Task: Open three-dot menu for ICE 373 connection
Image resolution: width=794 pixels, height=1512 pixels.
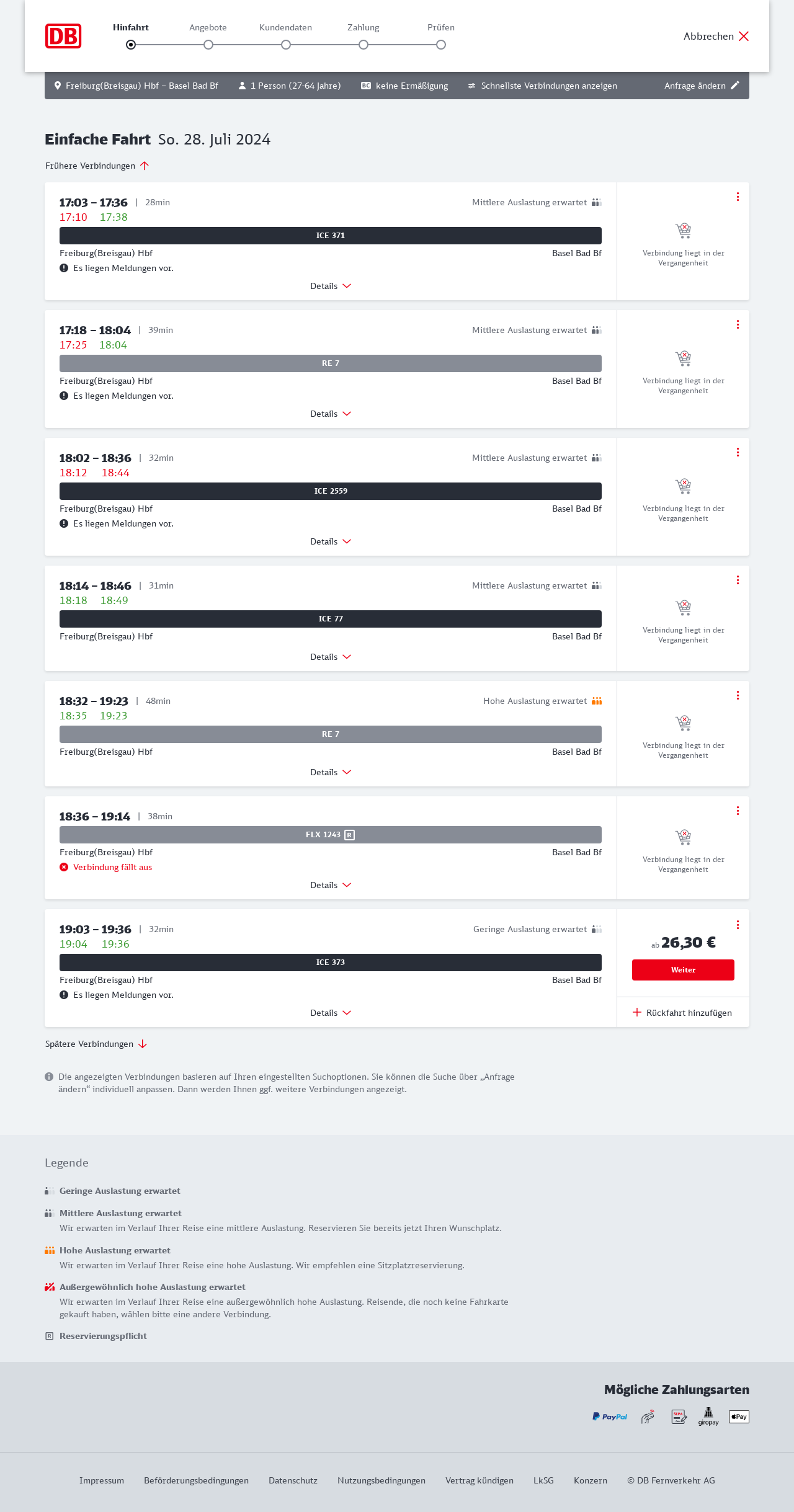Action: (738, 925)
